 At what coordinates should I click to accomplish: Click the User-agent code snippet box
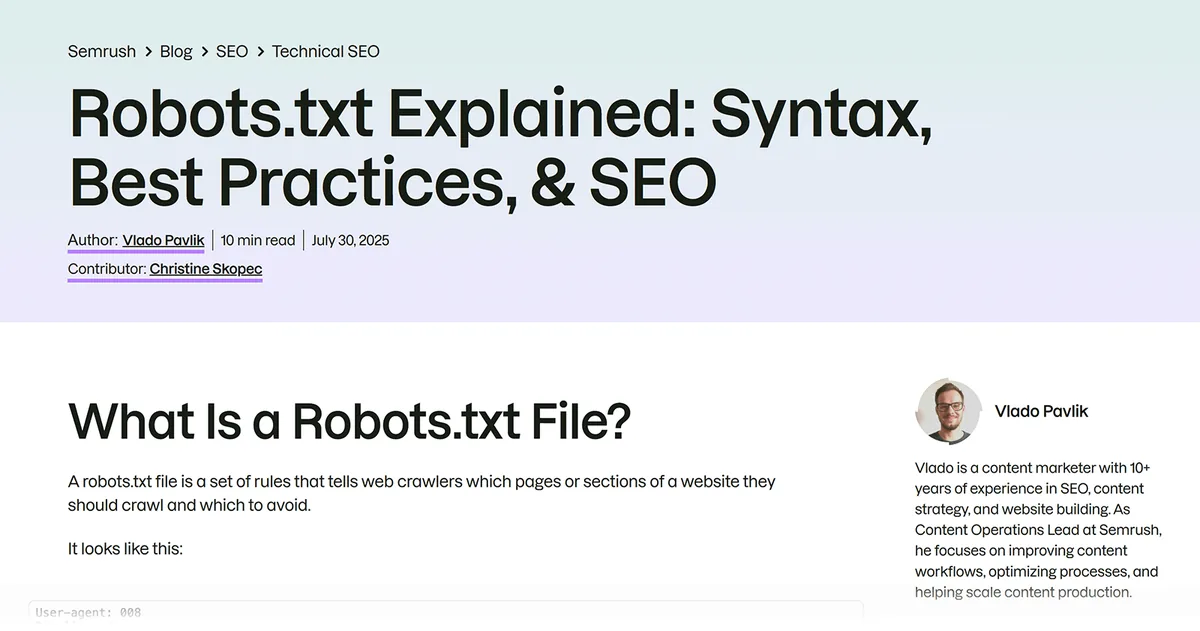point(446,613)
